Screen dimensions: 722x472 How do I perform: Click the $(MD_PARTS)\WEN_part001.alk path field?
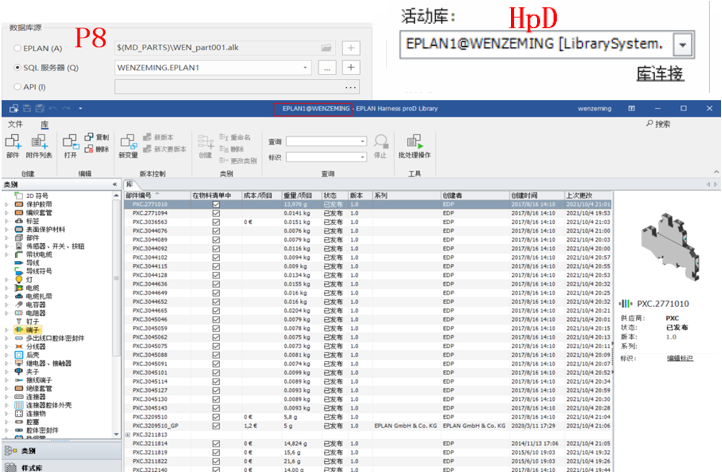point(225,47)
